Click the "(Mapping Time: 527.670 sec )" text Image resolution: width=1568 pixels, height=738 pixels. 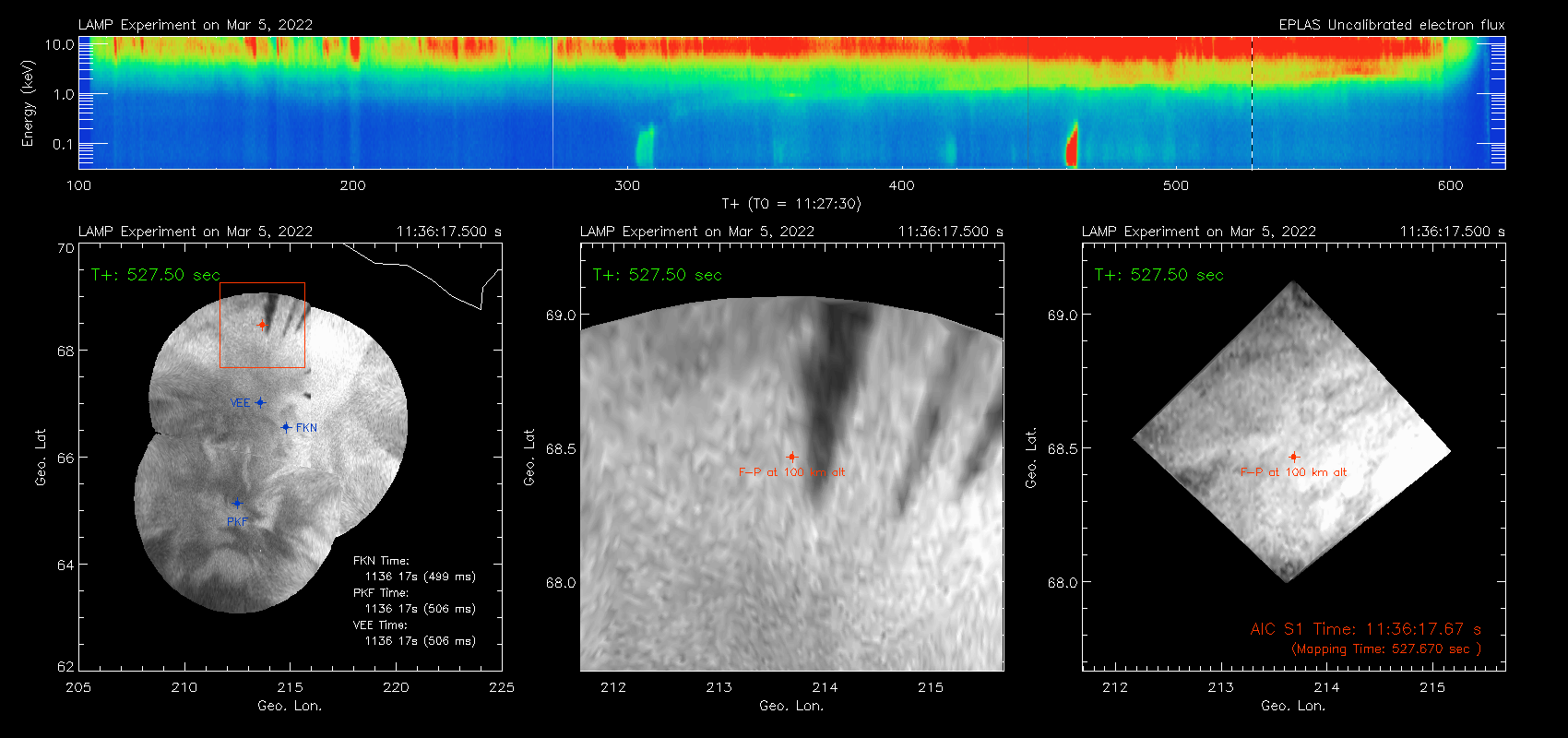click(1385, 649)
